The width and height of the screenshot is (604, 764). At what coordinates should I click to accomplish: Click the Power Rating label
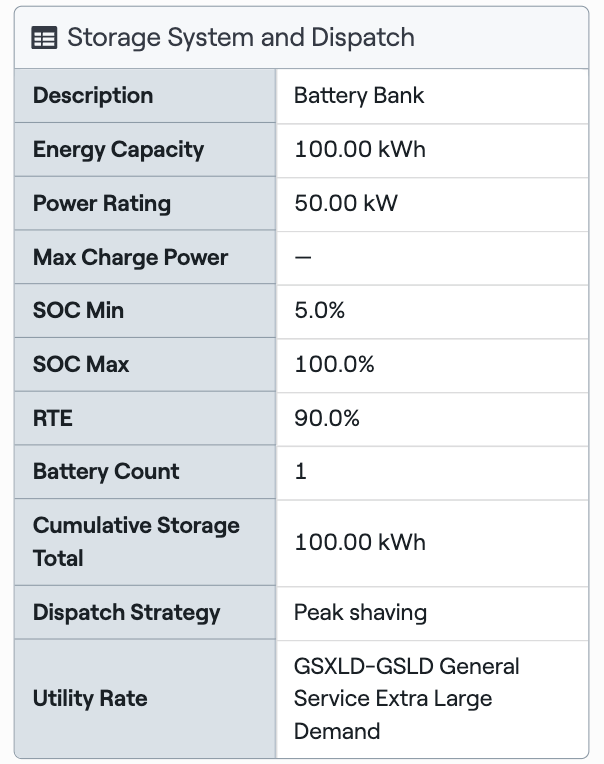click(x=102, y=204)
